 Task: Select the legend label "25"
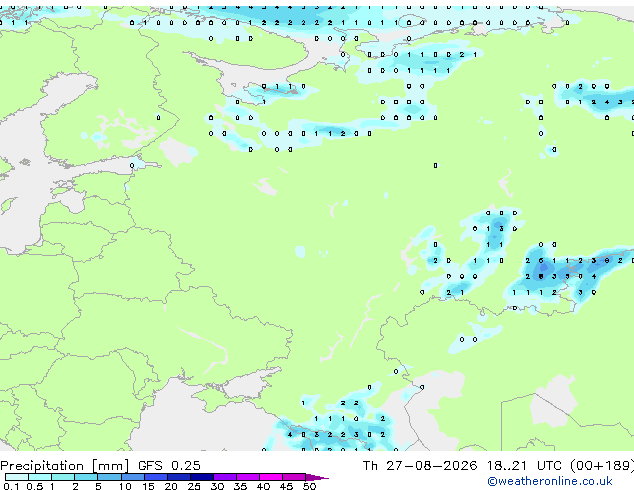pyautogui.click(x=194, y=486)
